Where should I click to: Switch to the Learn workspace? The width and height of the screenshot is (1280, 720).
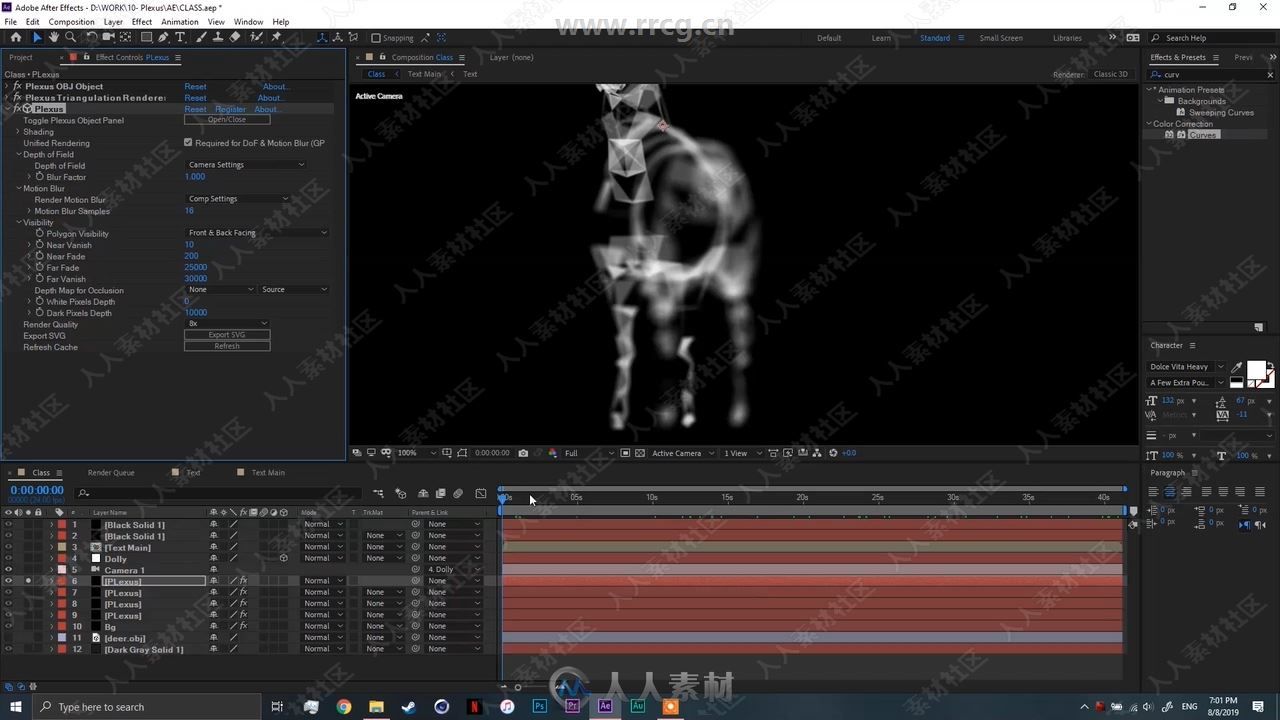pyautogui.click(x=881, y=38)
